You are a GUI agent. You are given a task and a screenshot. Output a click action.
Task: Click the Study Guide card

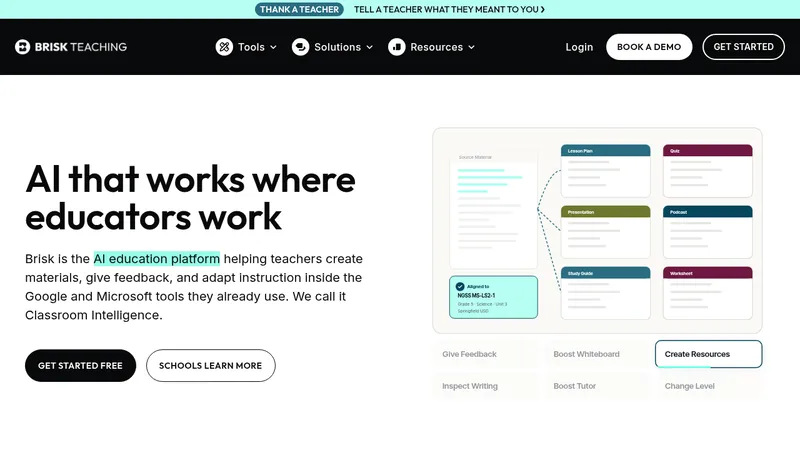point(606,293)
